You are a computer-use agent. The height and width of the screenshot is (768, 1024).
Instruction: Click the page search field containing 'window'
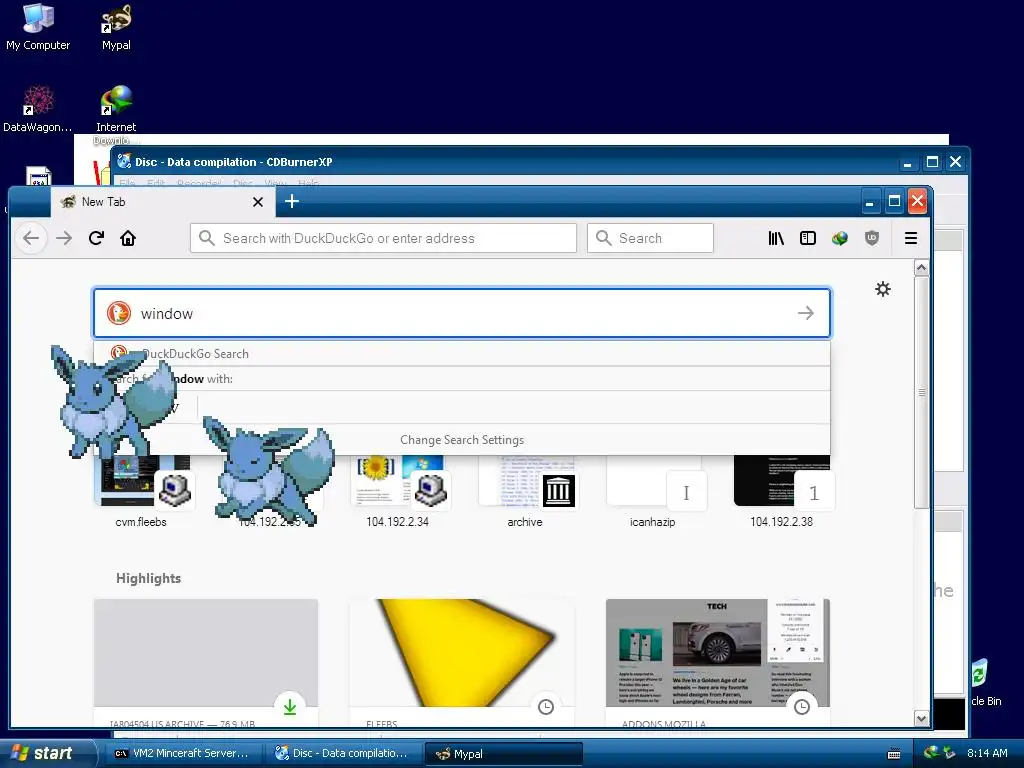coord(462,313)
